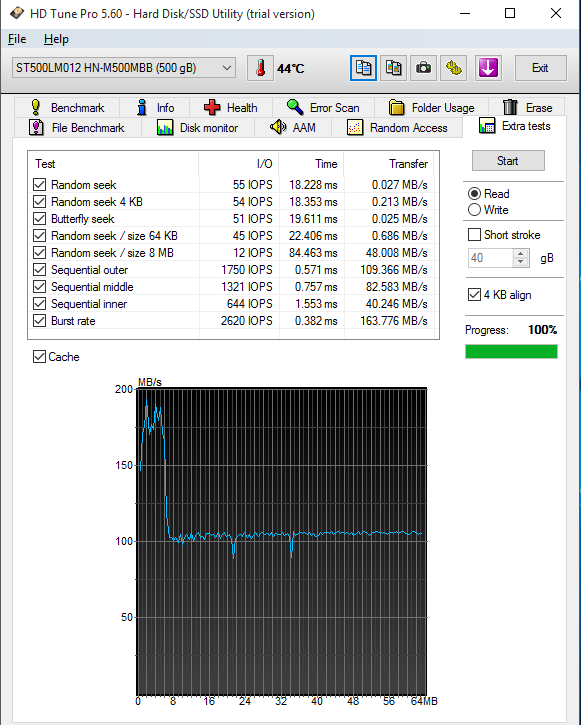The height and width of the screenshot is (725, 581).
Task: Increase short stroke size with up arrow
Action: tap(520, 253)
